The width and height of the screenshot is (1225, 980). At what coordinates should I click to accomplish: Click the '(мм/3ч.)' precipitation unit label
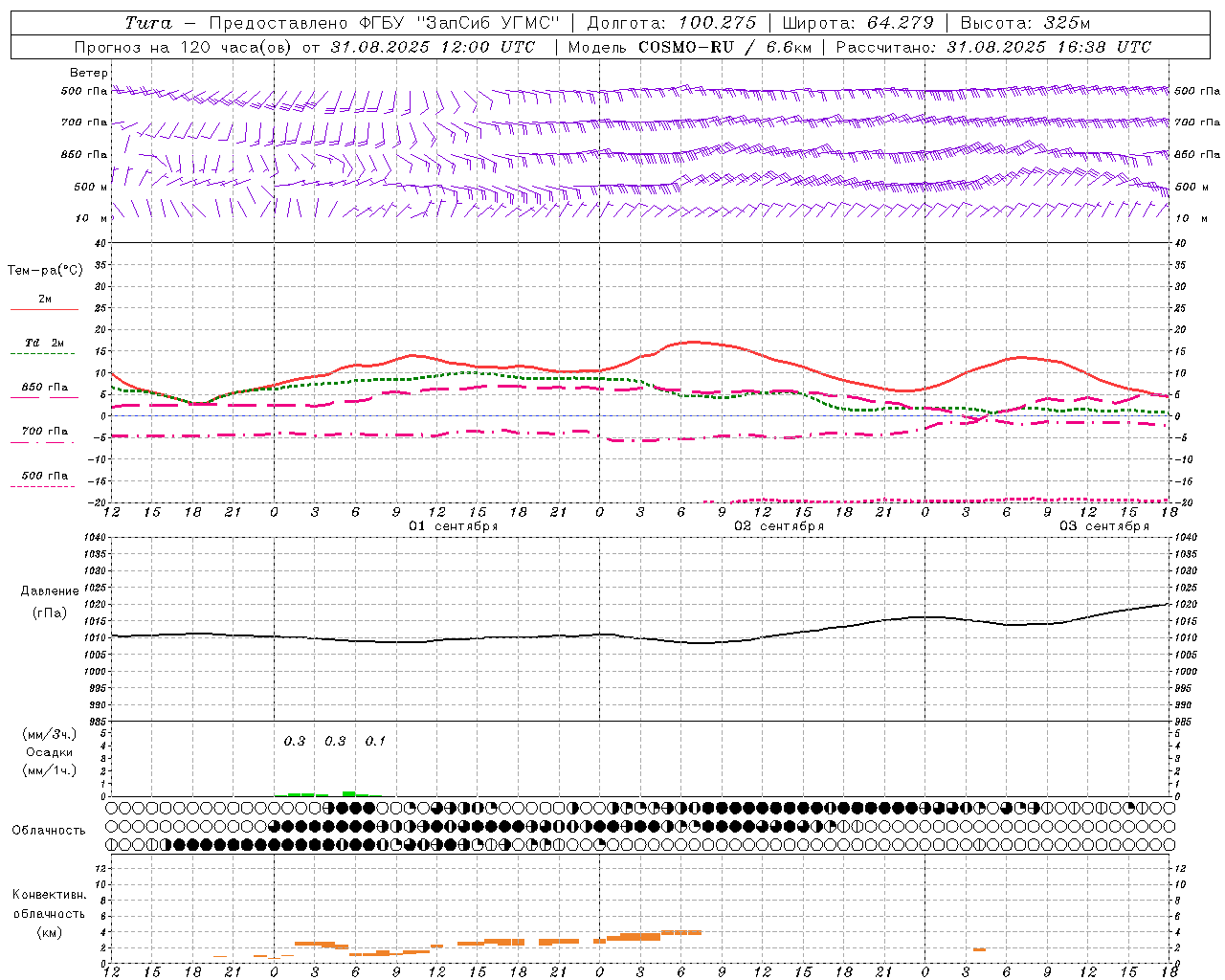point(50,734)
